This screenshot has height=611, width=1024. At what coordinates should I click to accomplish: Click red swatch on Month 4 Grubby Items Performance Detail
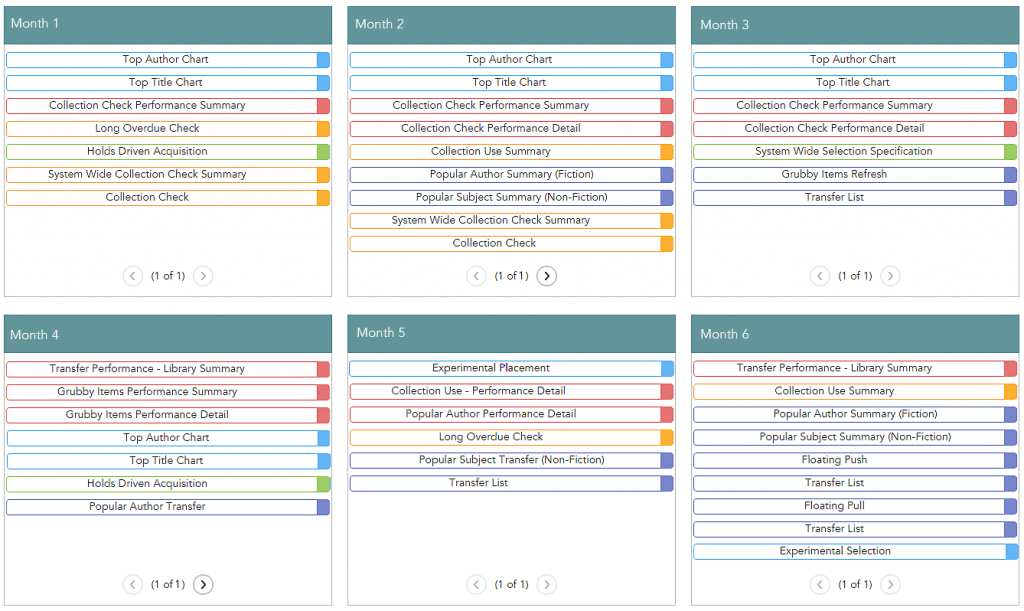point(323,415)
